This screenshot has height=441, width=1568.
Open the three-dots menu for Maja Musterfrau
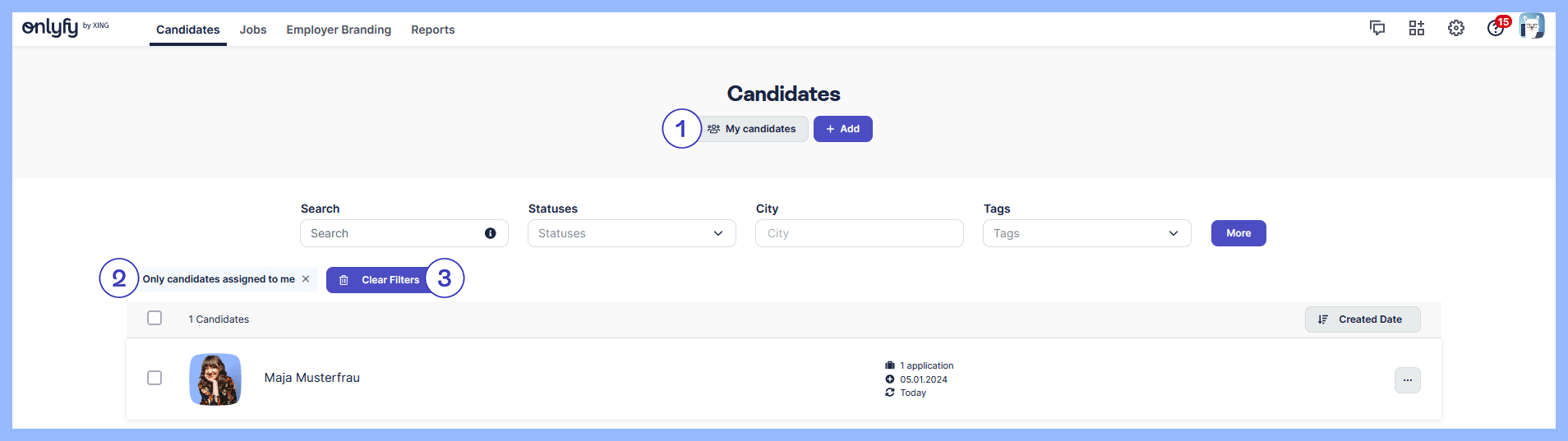1407,380
